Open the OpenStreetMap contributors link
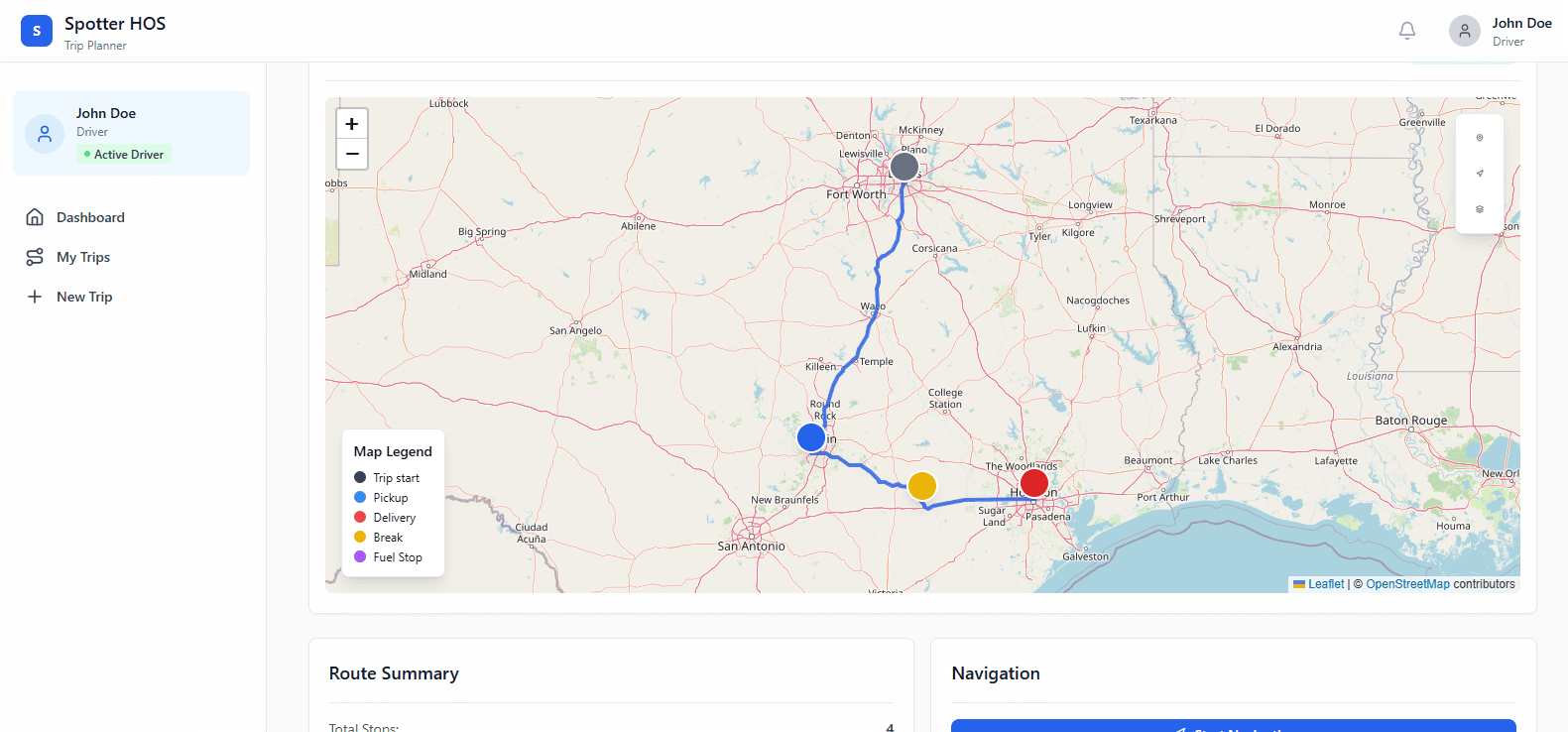The width and height of the screenshot is (1568, 732). [x=1407, y=584]
